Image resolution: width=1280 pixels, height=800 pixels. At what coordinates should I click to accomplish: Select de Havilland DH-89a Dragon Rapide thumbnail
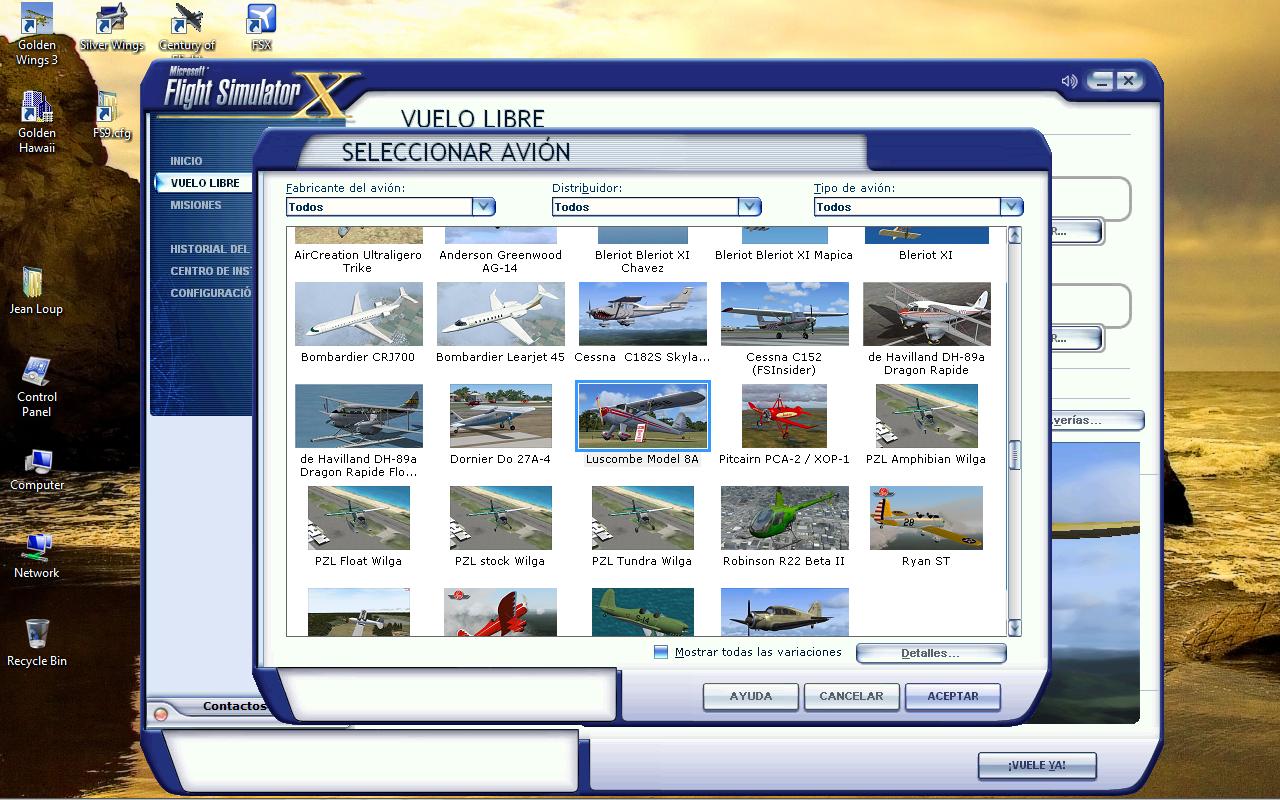pos(926,314)
